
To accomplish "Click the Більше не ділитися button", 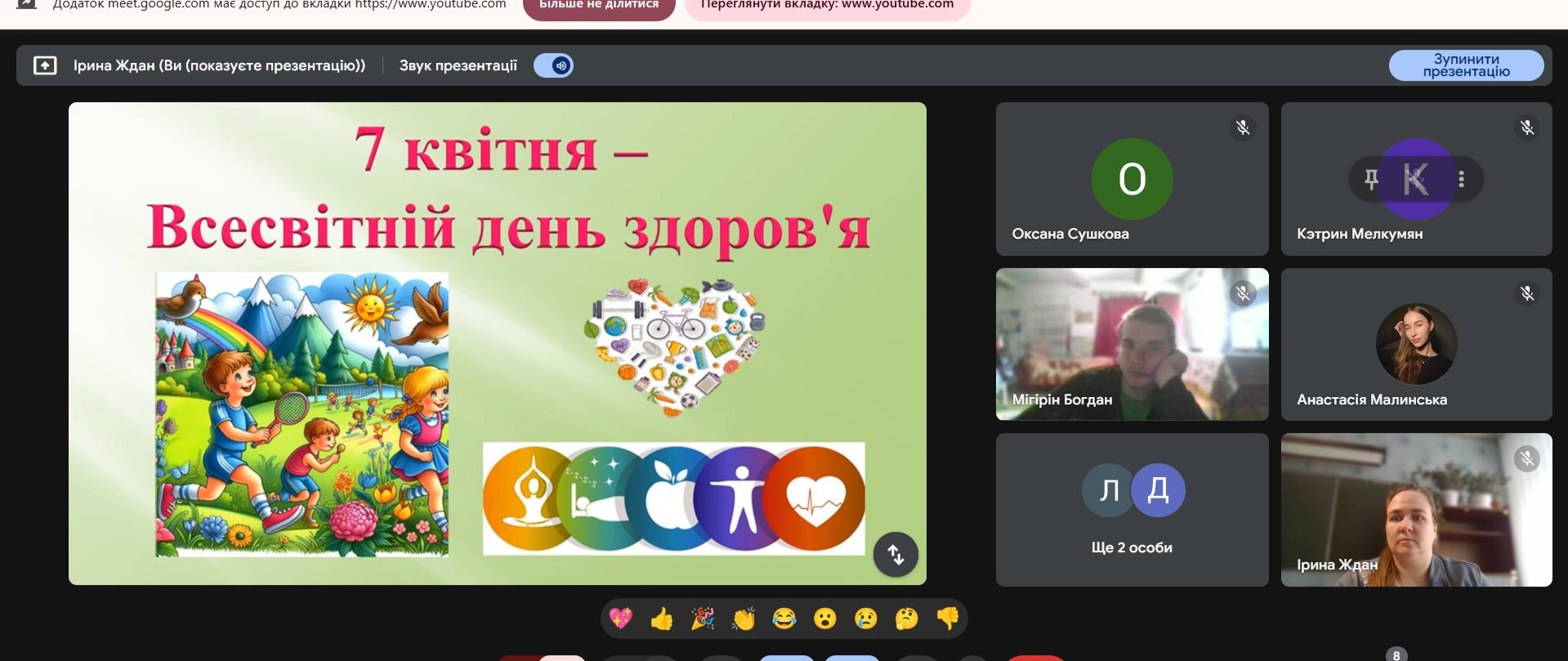I will point(599,7).
